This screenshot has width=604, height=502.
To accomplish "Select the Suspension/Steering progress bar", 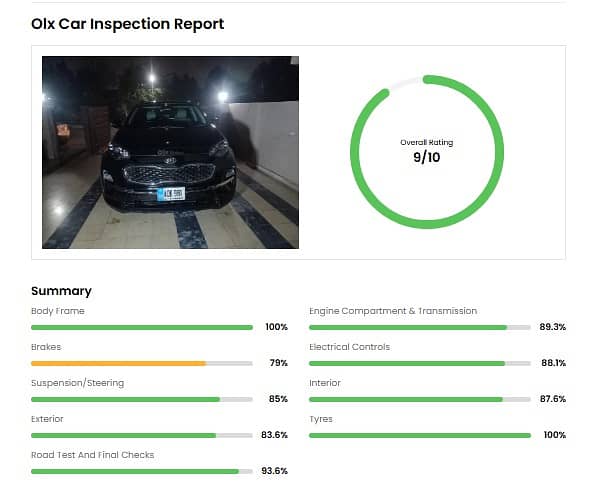I will 141,399.
